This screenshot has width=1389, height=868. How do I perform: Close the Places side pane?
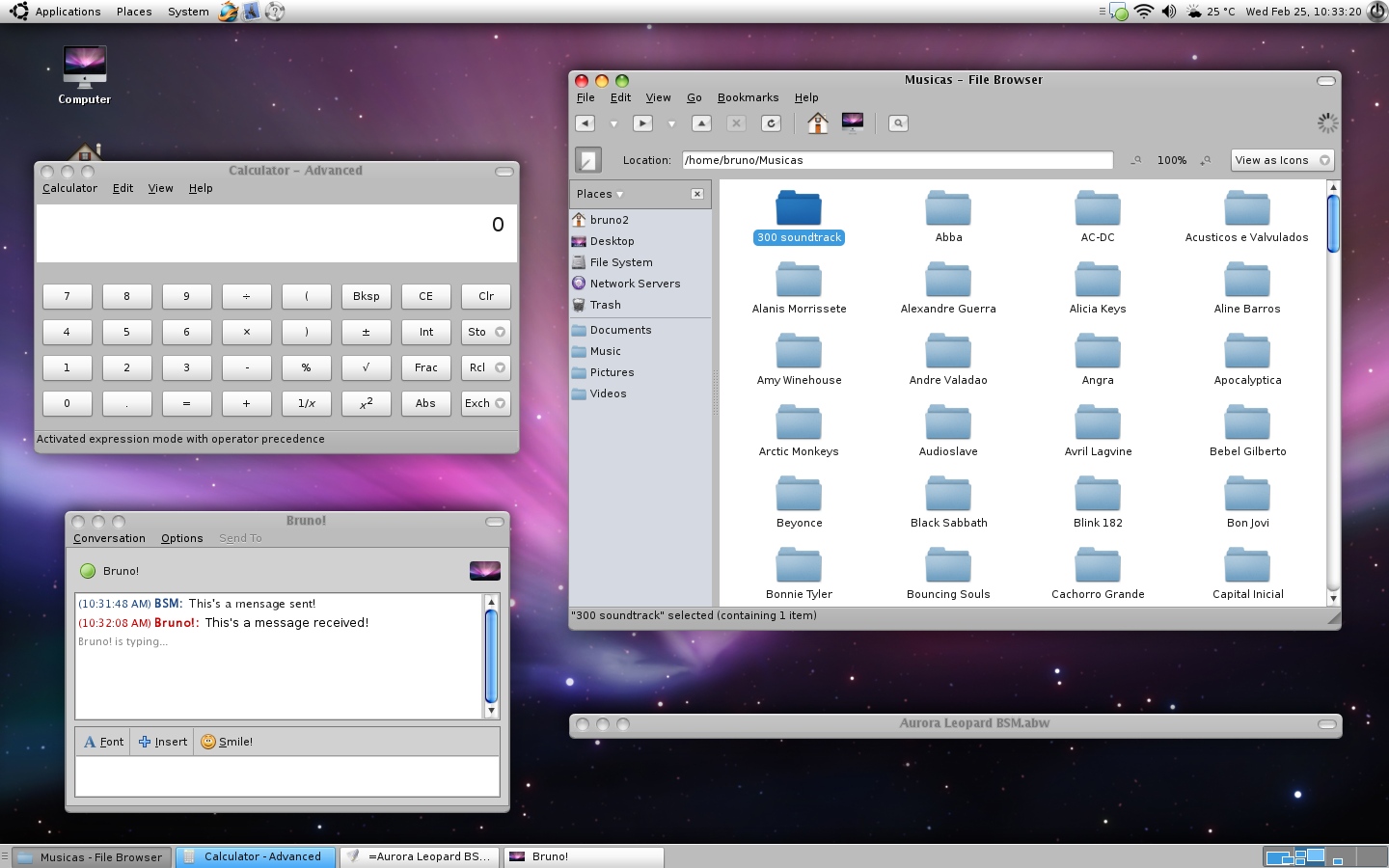[697, 194]
